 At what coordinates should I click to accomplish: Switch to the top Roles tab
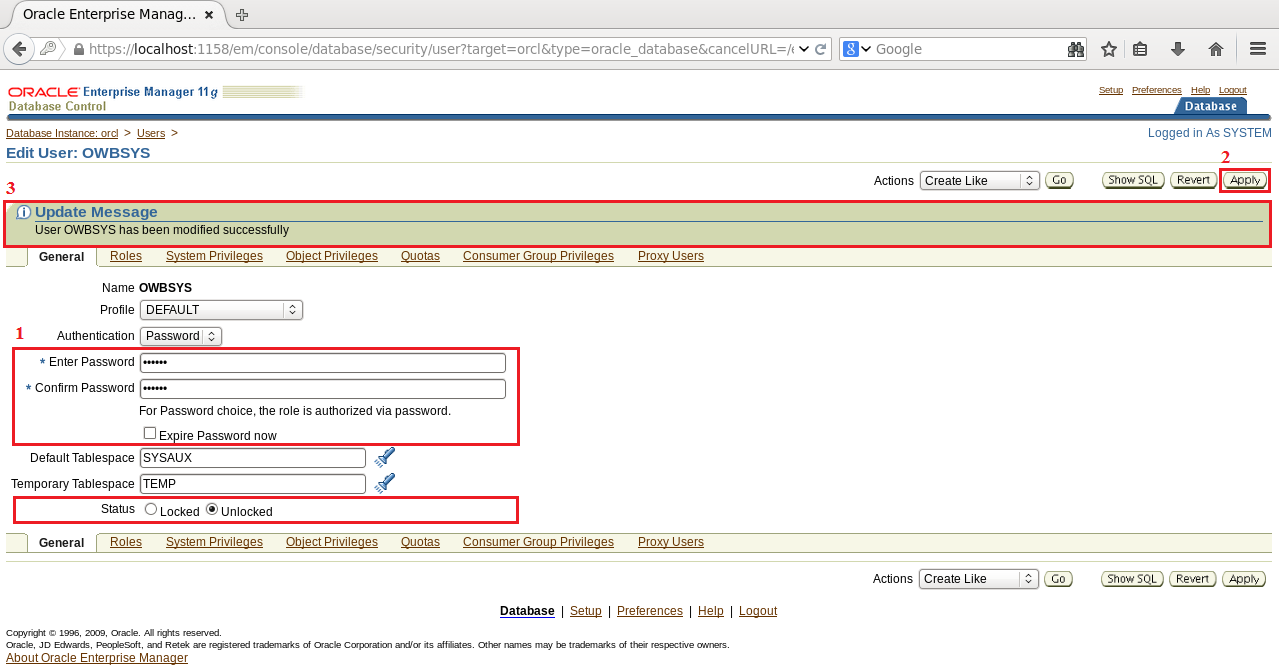[x=126, y=256]
